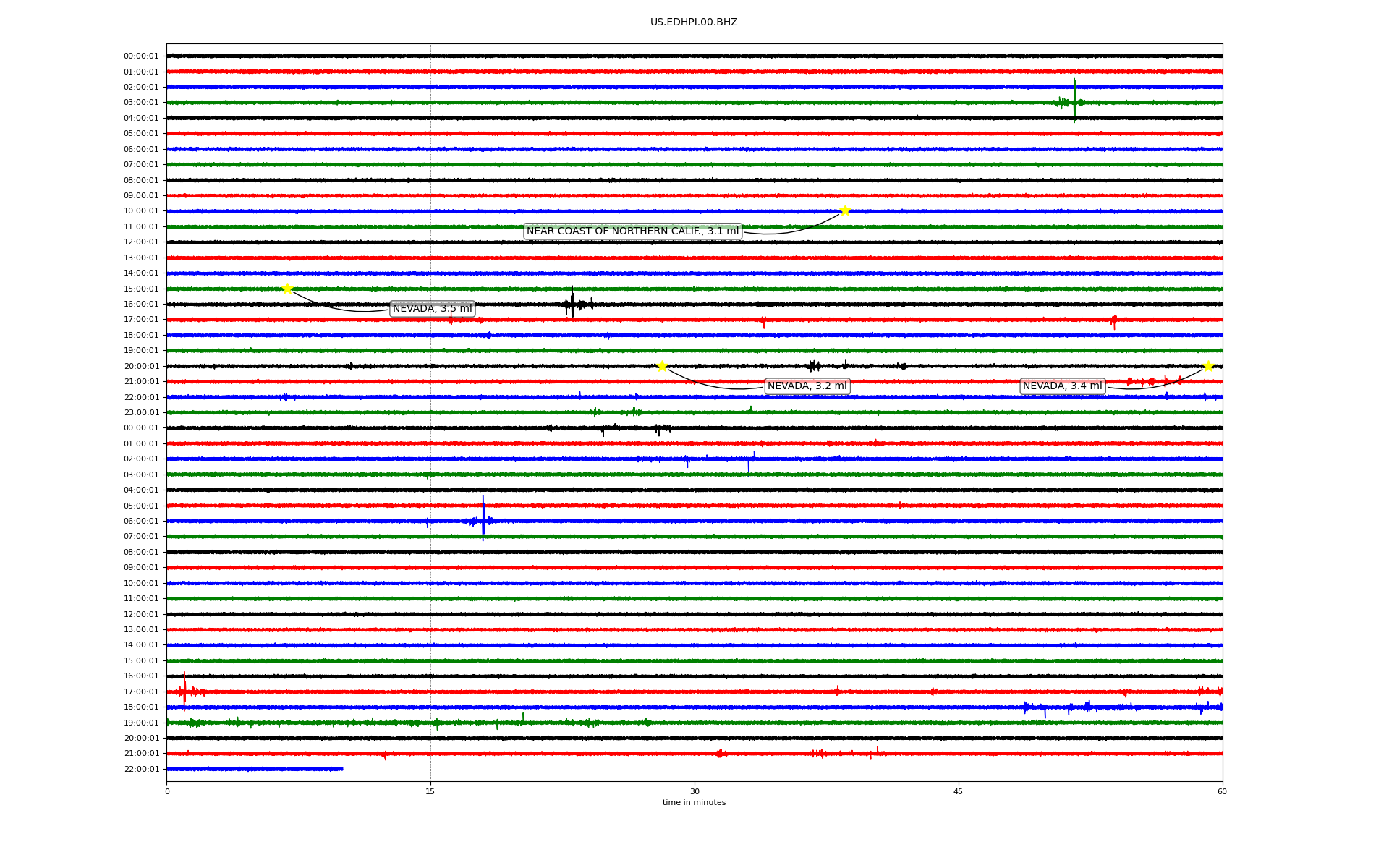Select the NEVADA, 3.4 ml annotation label
The width and height of the screenshot is (1389, 868).
(x=1062, y=386)
